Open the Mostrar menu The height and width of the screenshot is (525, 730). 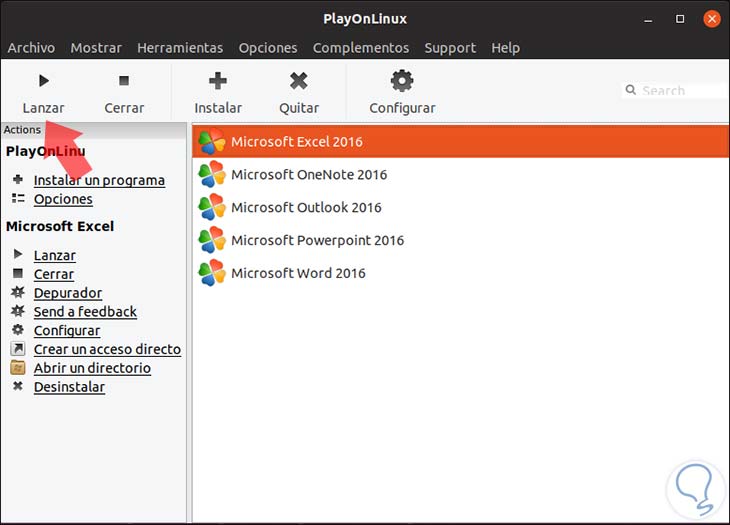click(96, 48)
